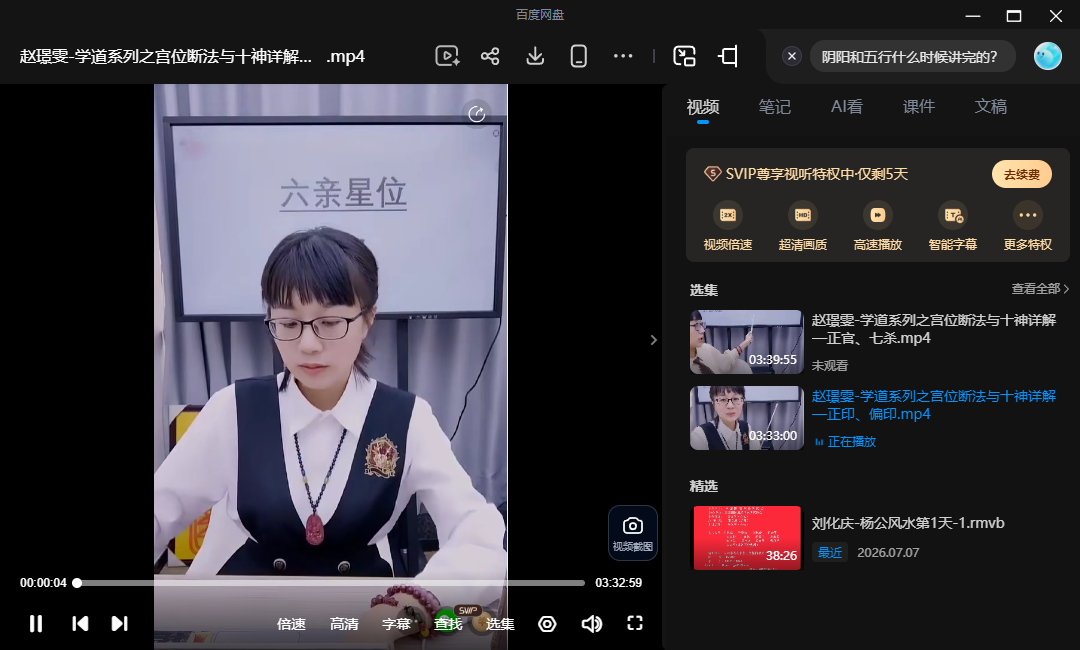
Task: Click the video file title in header
Action: coord(192,56)
